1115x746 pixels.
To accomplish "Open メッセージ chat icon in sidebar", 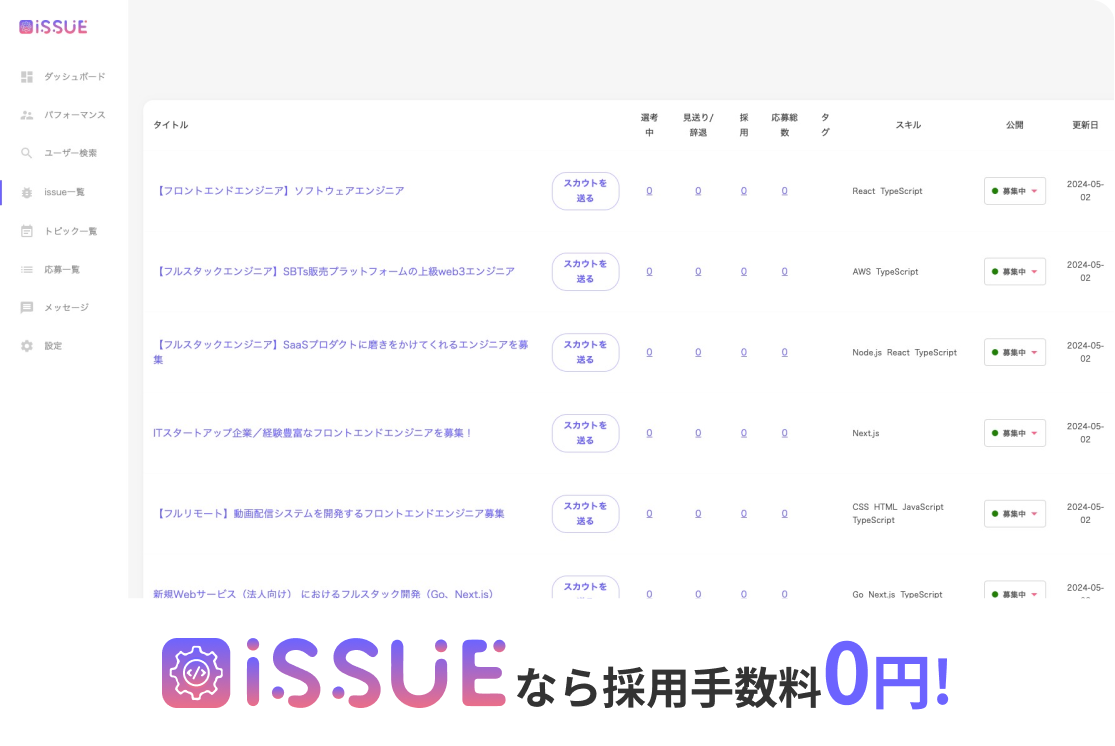I will [26, 307].
